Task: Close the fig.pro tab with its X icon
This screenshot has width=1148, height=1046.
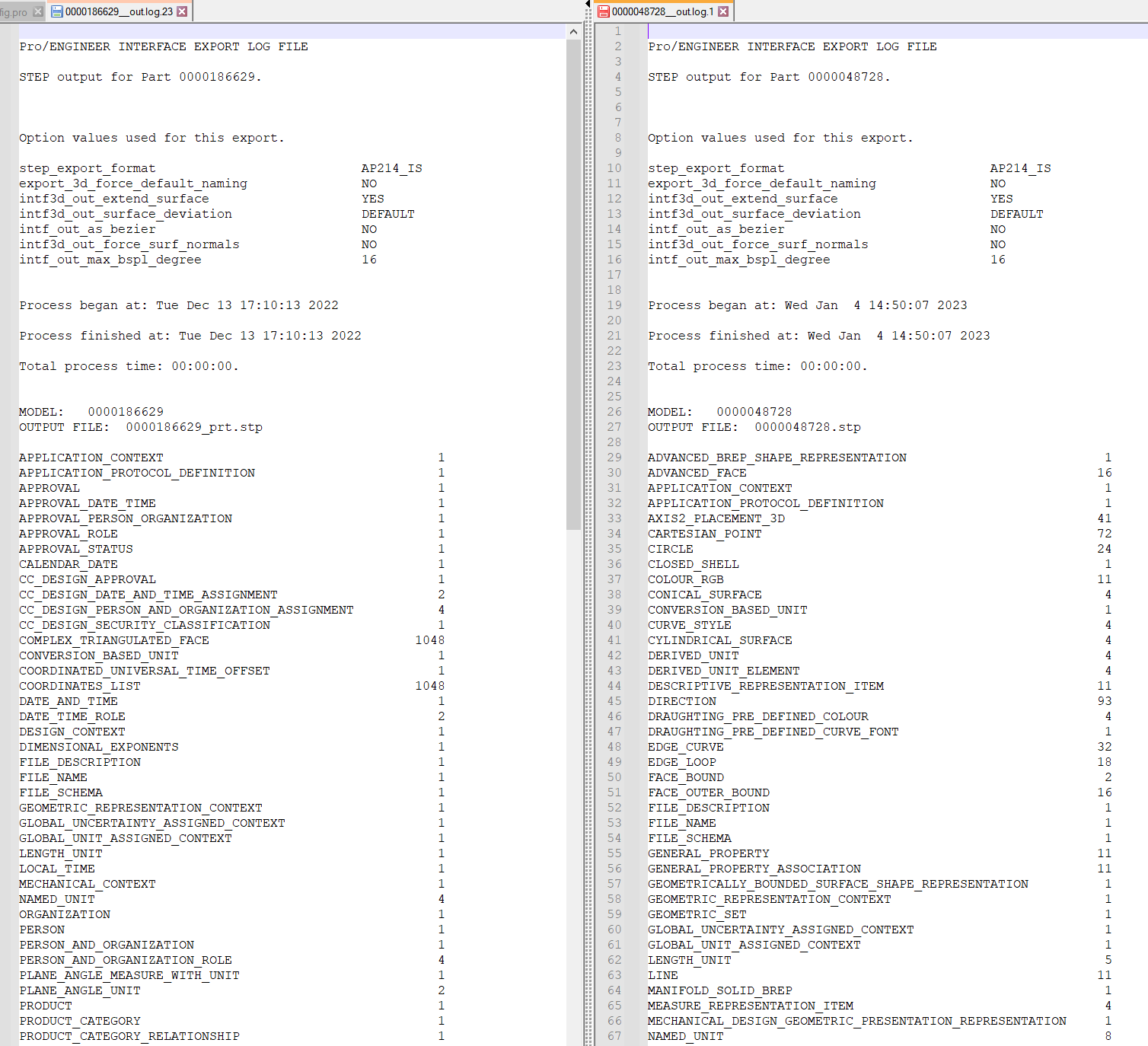Action: coord(37,11)
